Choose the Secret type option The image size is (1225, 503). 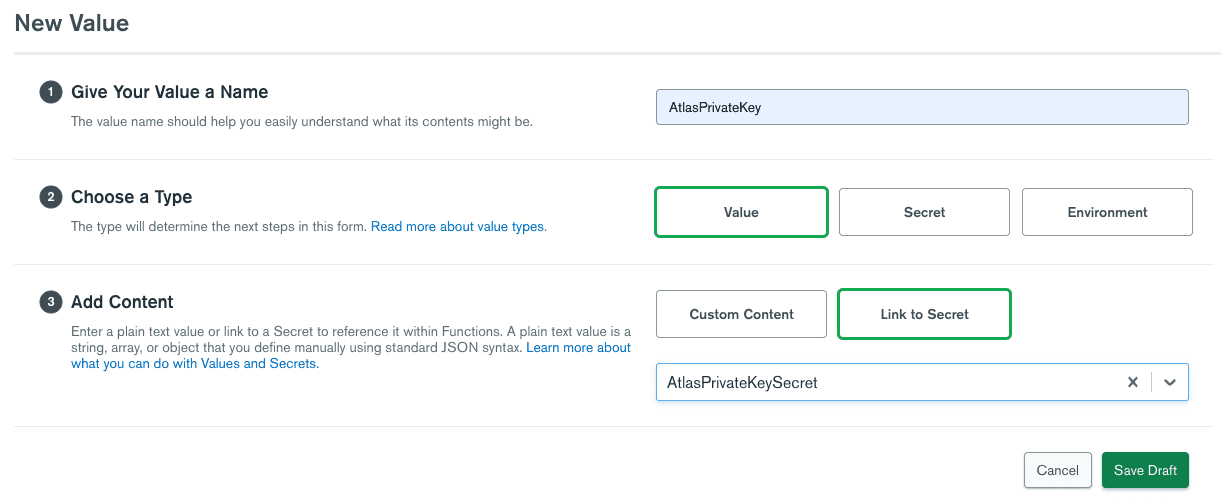coord(924,212)
